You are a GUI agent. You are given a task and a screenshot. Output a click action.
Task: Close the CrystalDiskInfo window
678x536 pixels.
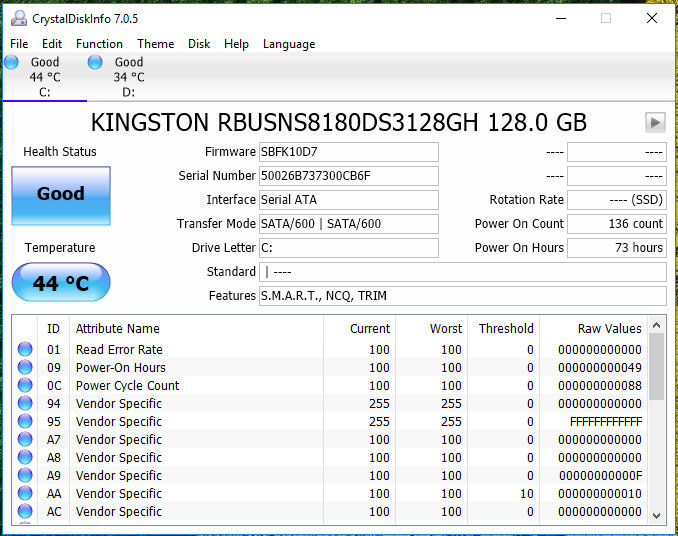click(652, 18)
